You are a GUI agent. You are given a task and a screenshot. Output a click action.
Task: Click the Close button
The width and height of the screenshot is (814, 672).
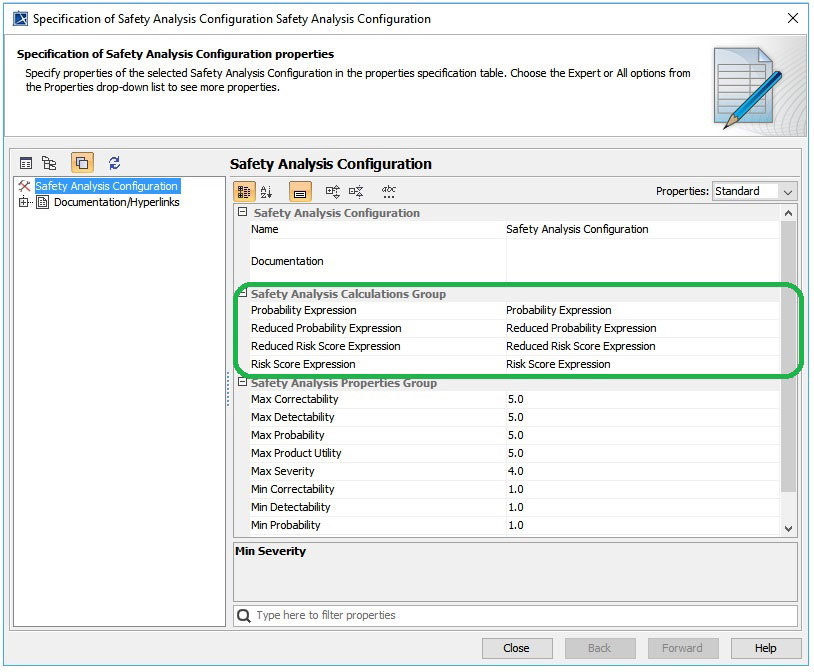click(516, 648)
